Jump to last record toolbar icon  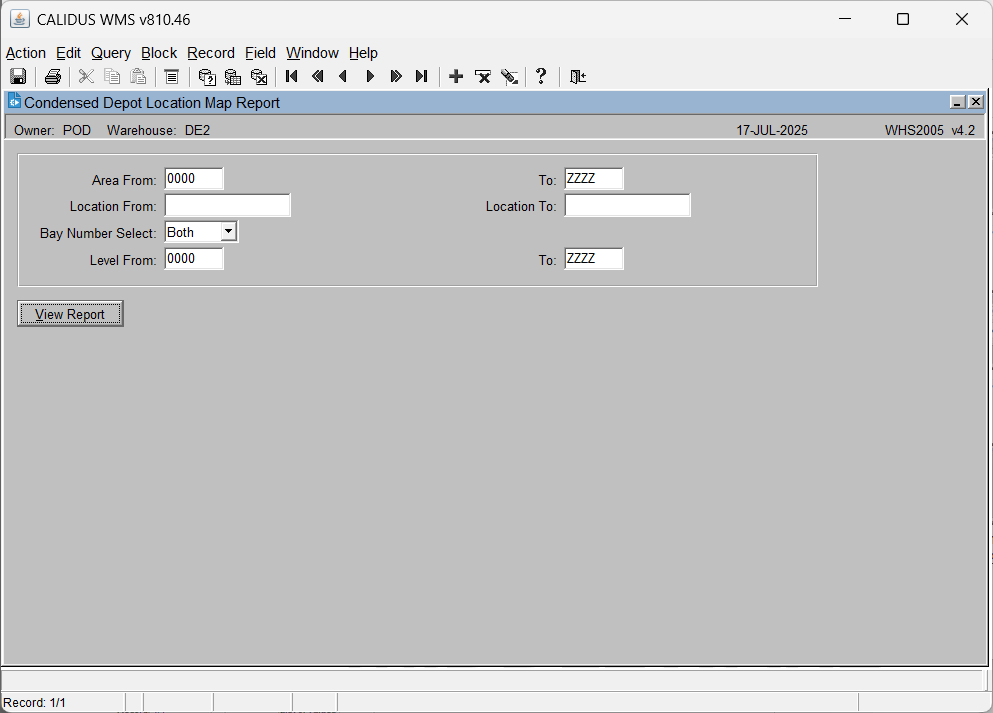[x=422, y=77]
